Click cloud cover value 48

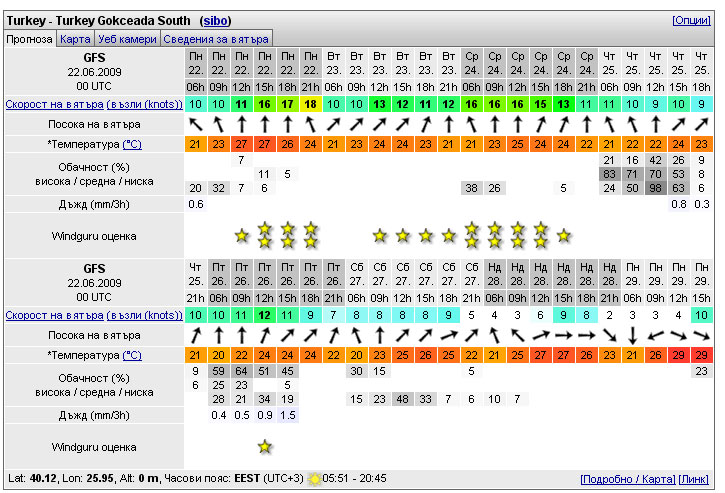point(402,399)
